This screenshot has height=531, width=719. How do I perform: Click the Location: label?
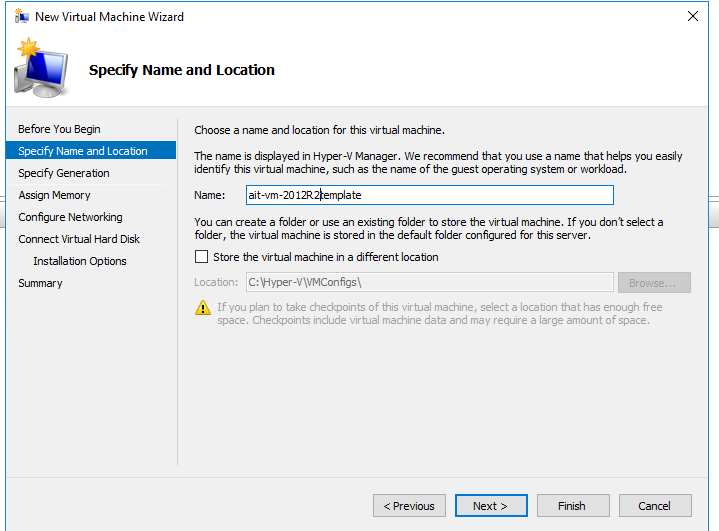click(x=216, y=282)
